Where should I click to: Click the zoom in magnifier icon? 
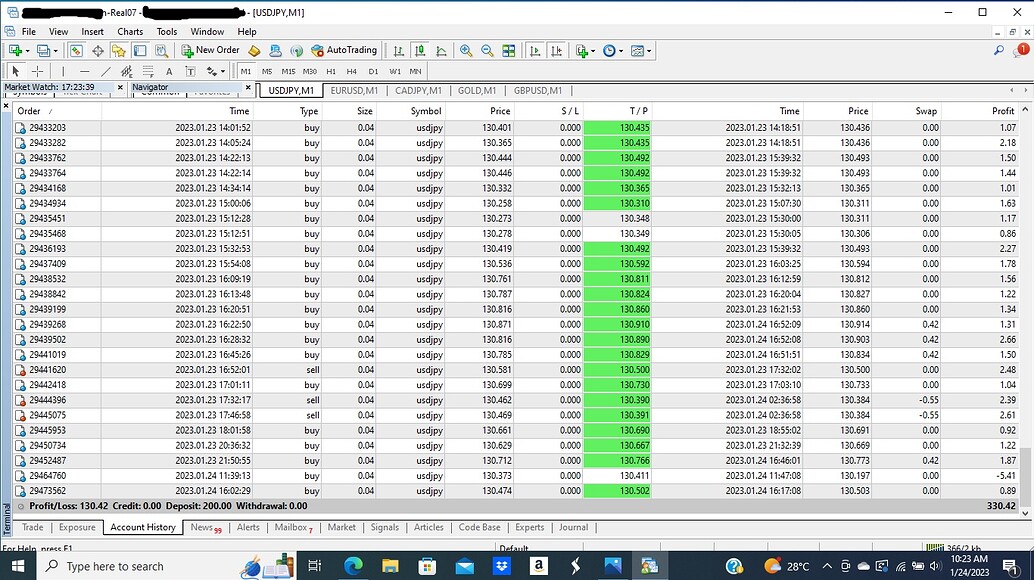coord(466,51)
